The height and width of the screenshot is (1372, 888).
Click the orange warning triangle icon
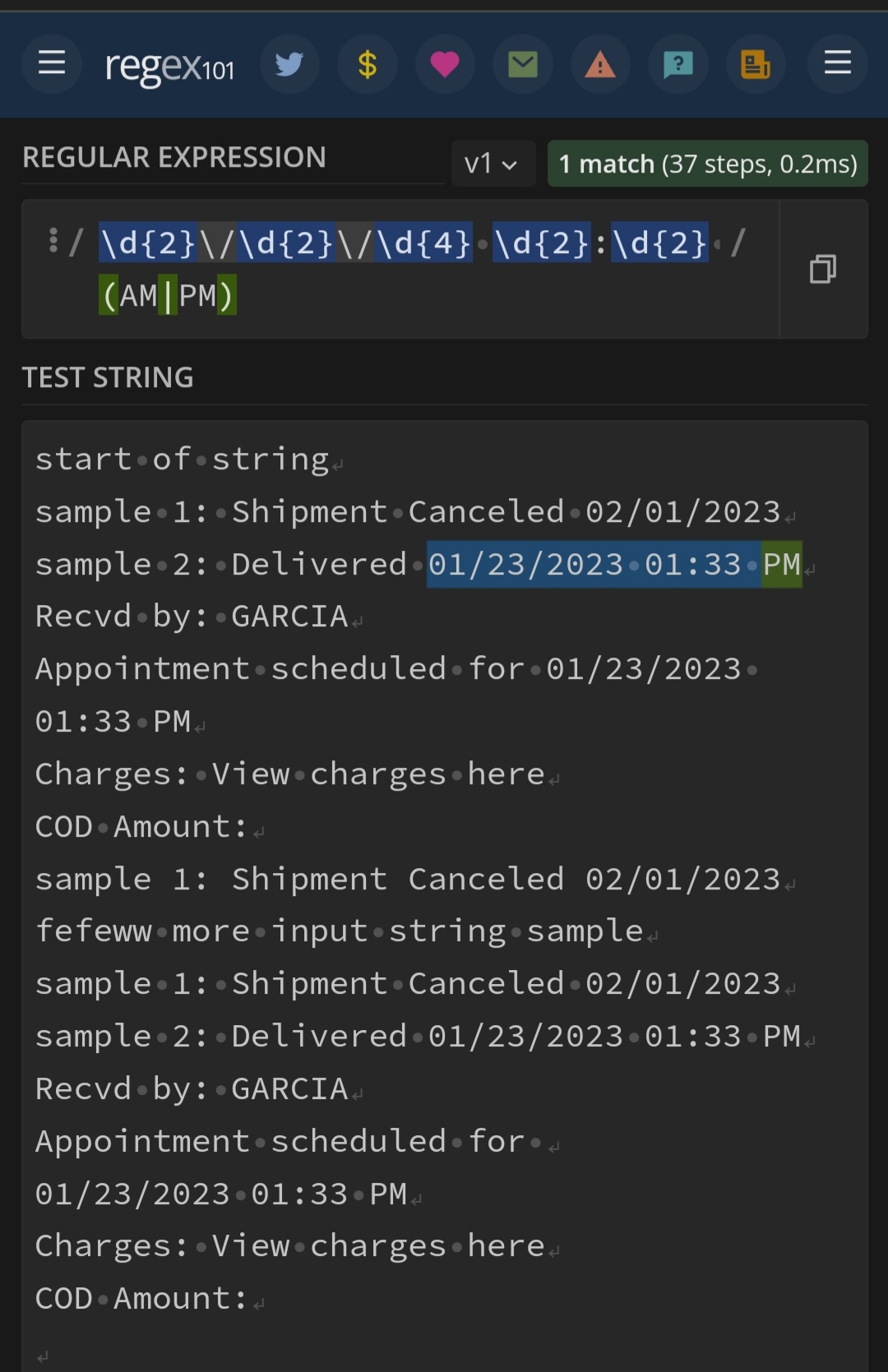(600, 64)
